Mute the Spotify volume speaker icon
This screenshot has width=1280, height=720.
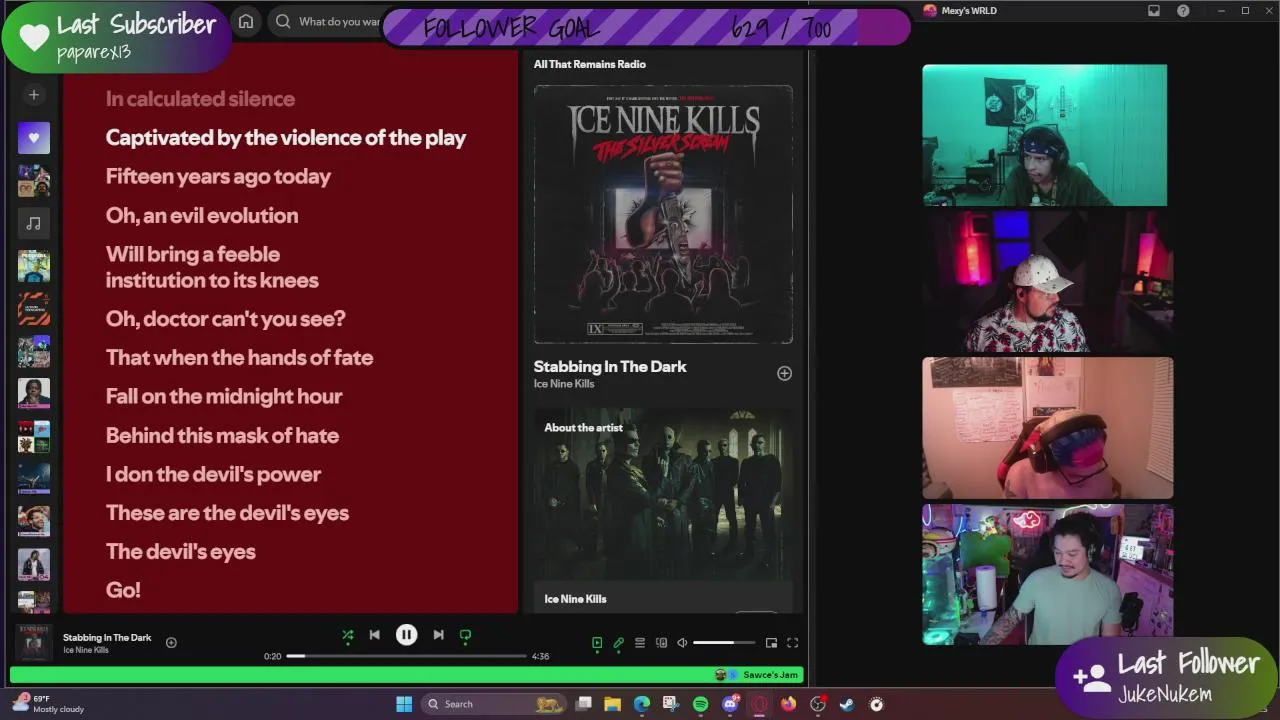point(682,643)
